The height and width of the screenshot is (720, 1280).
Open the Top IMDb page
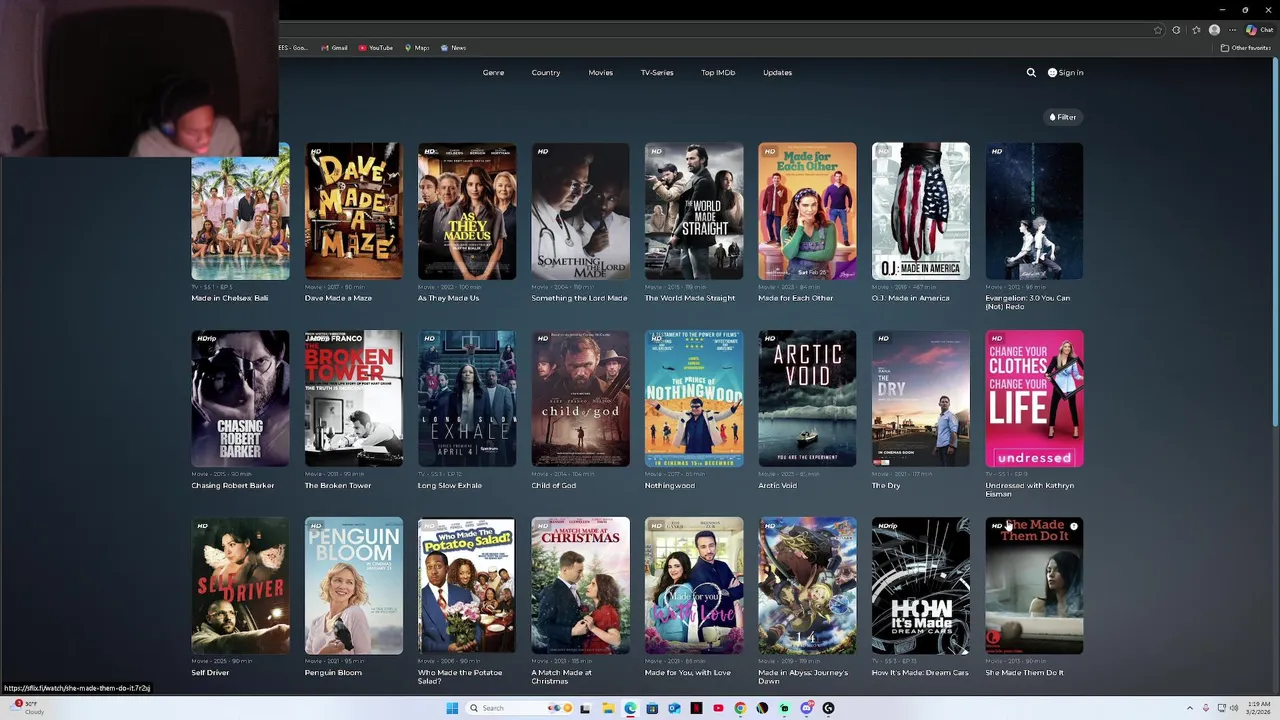pyautogui.click(x=718, y=73)
